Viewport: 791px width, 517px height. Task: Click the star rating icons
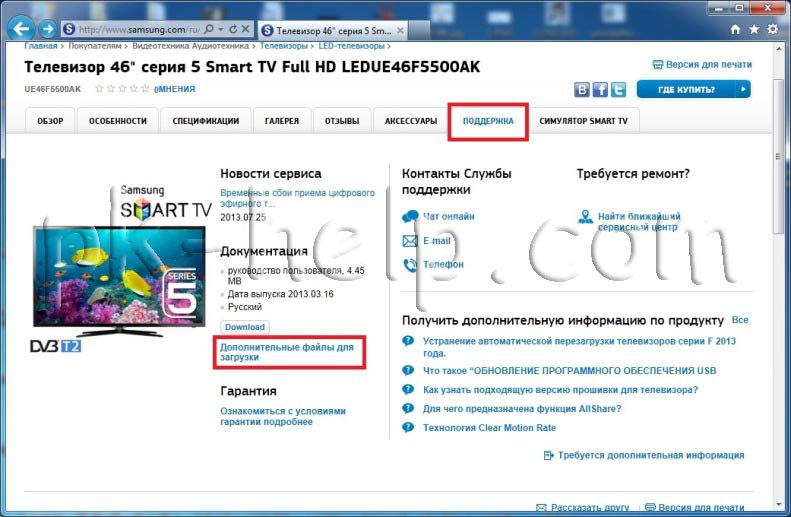pyautogui.click(x=122, y=89)
